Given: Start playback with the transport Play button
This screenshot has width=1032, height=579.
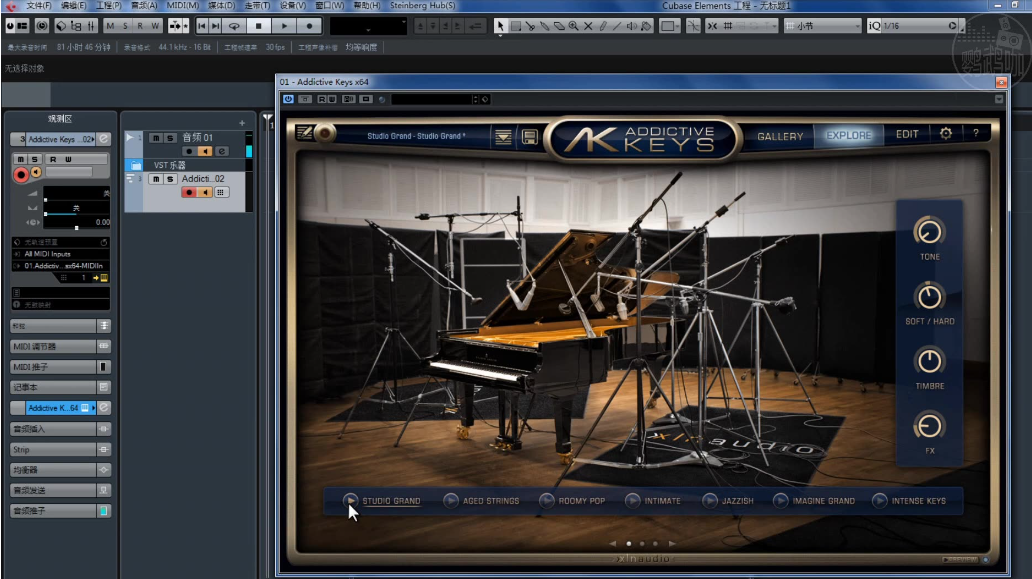Looking at the screenshot, I should click(x=284, y=26).
